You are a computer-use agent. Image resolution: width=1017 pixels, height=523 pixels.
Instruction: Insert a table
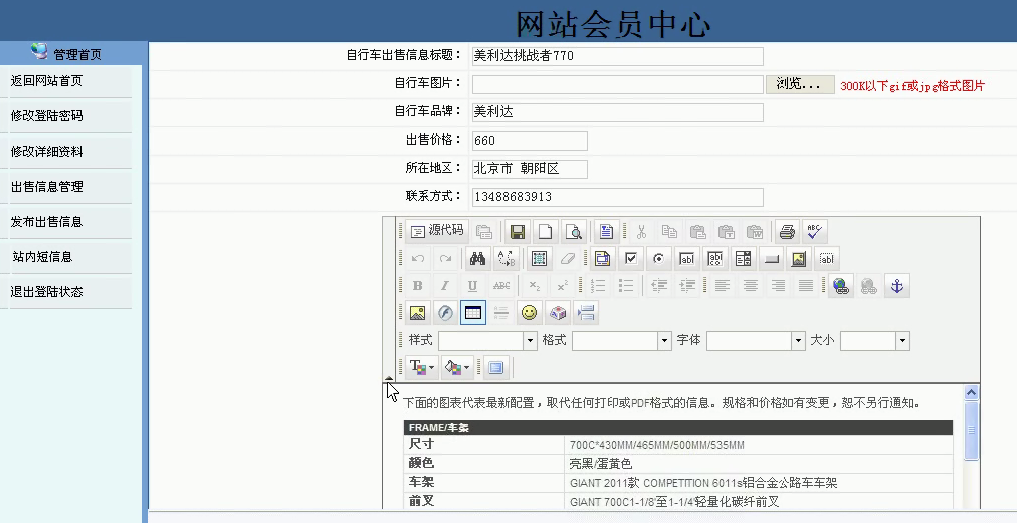click(473, 313)
